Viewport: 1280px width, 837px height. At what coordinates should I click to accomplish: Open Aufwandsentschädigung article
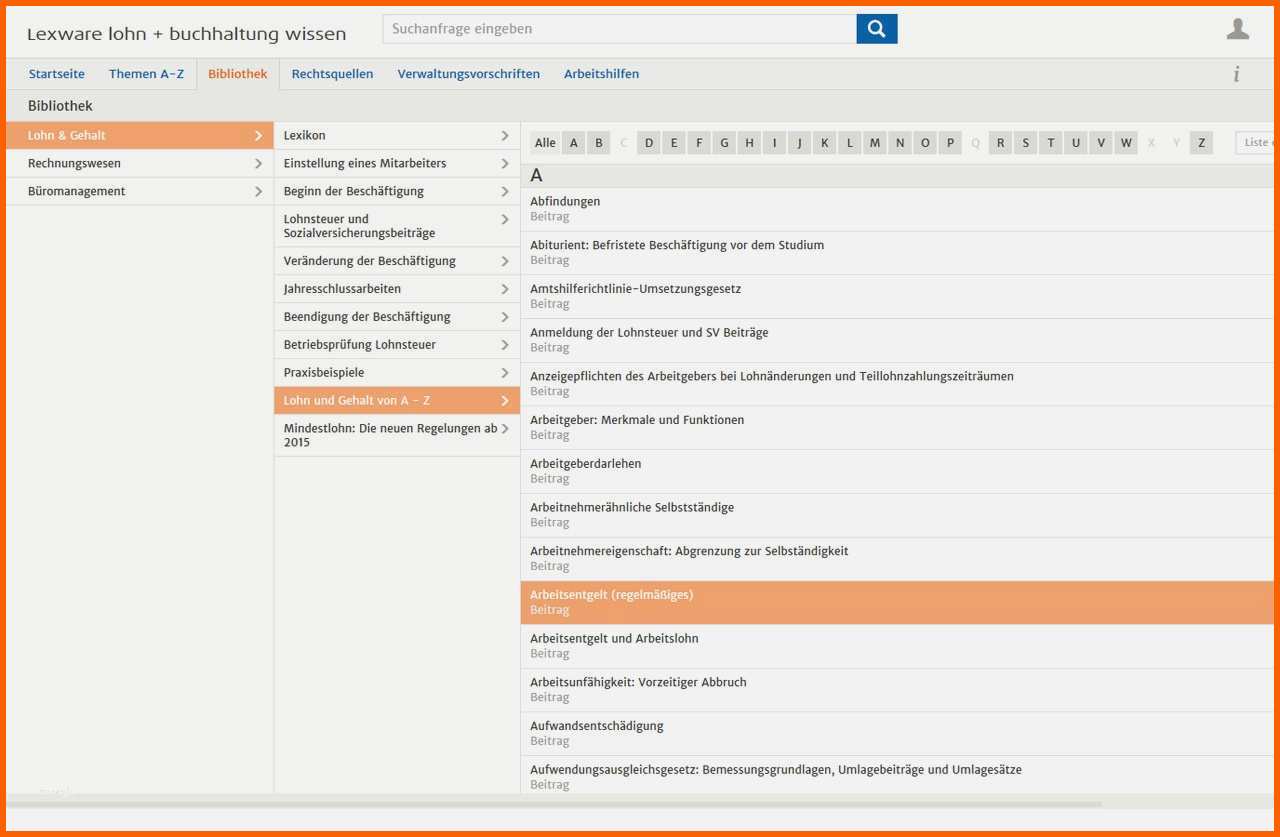click(x=897, y=733)
